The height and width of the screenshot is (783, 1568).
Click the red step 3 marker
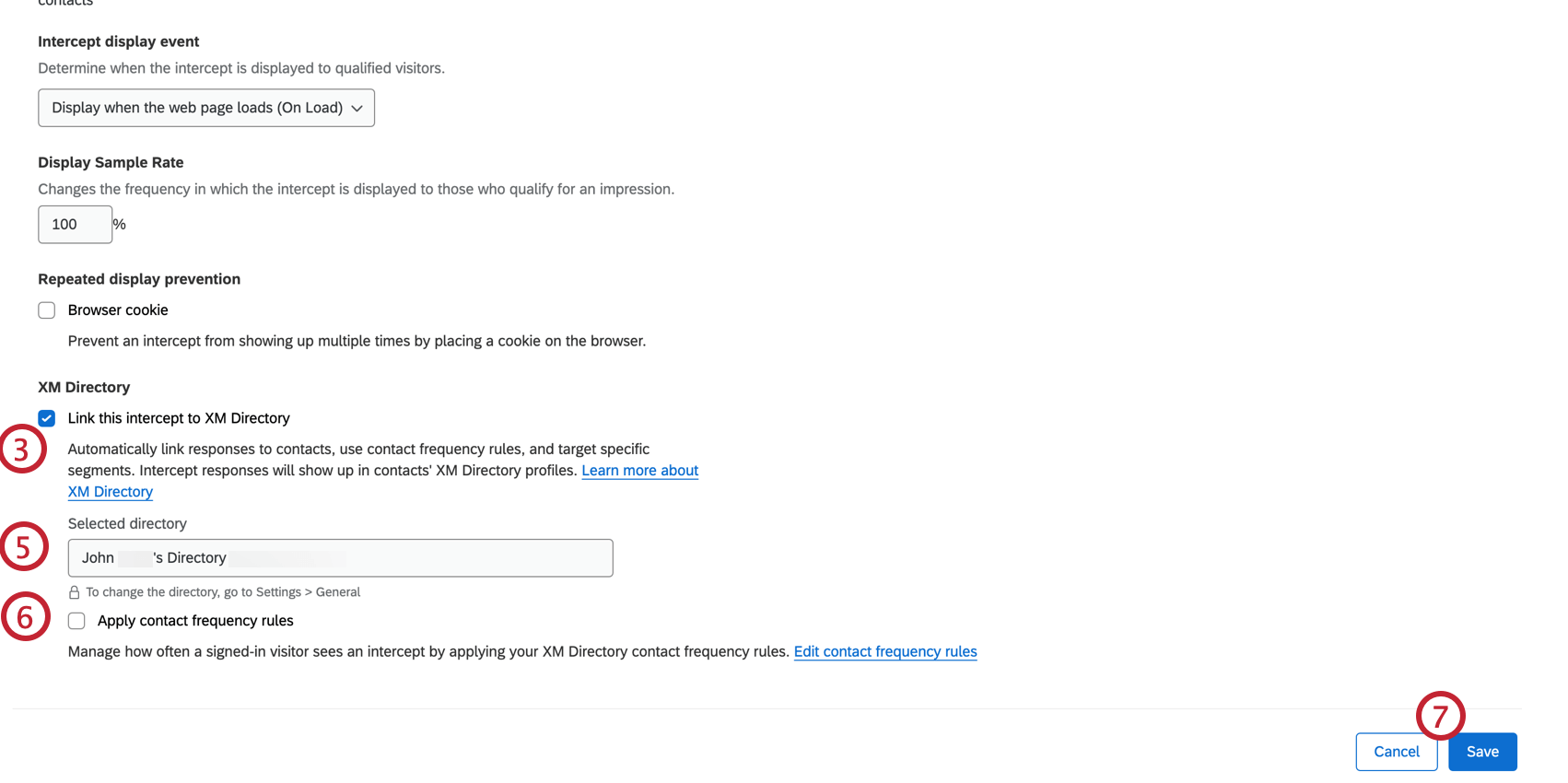[22, 450]
